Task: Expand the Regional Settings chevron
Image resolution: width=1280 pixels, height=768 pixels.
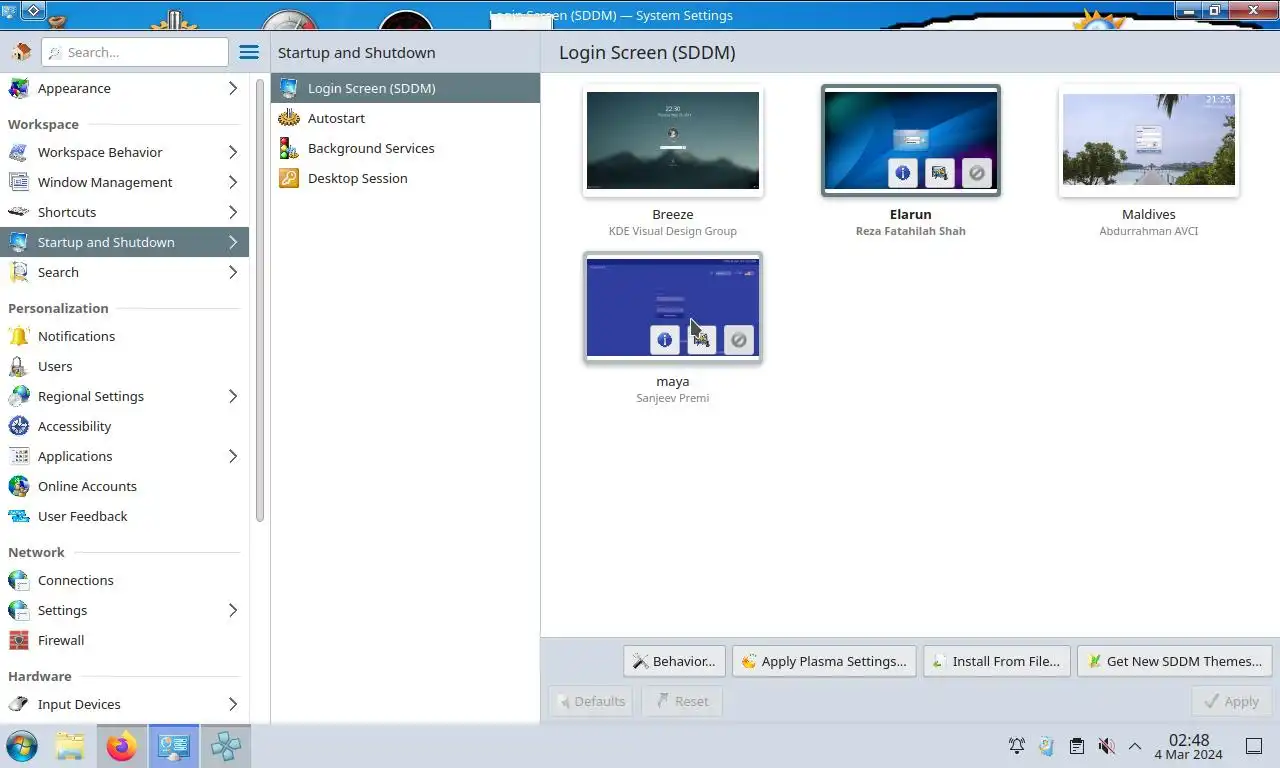Action: pyautogui.click(x=233, y=396)
